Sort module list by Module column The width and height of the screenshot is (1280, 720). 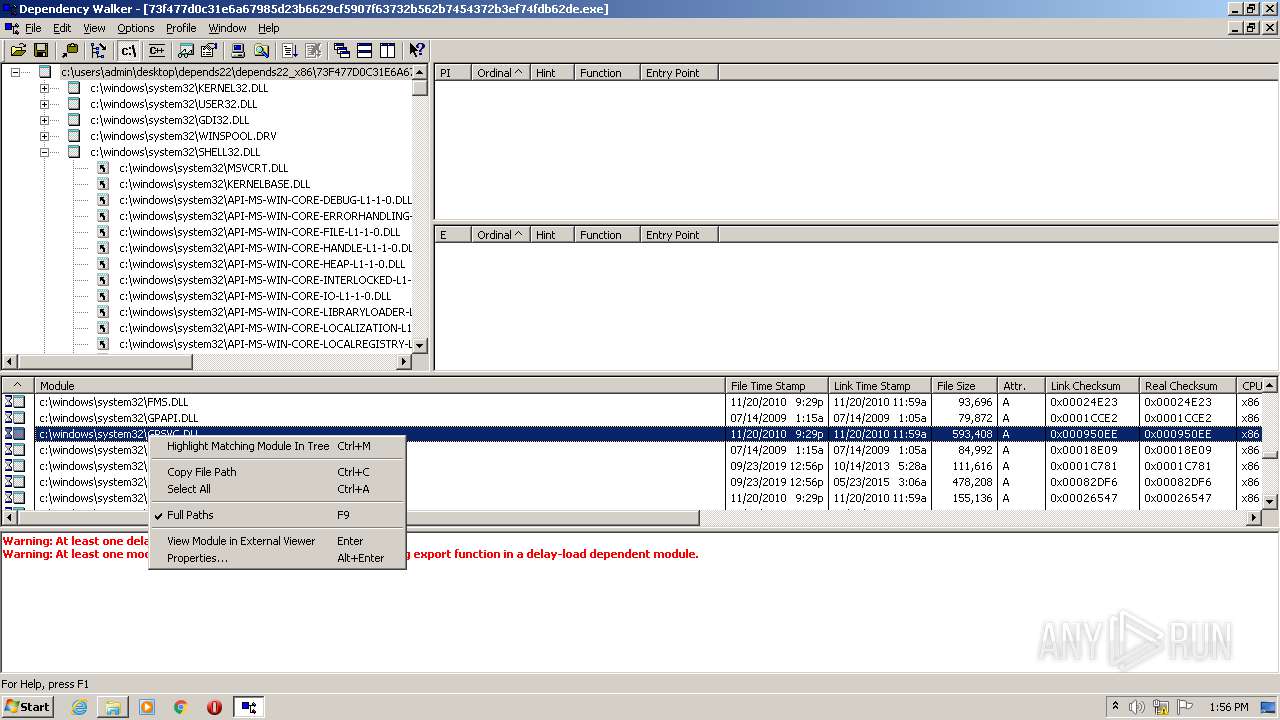(380, 386)
